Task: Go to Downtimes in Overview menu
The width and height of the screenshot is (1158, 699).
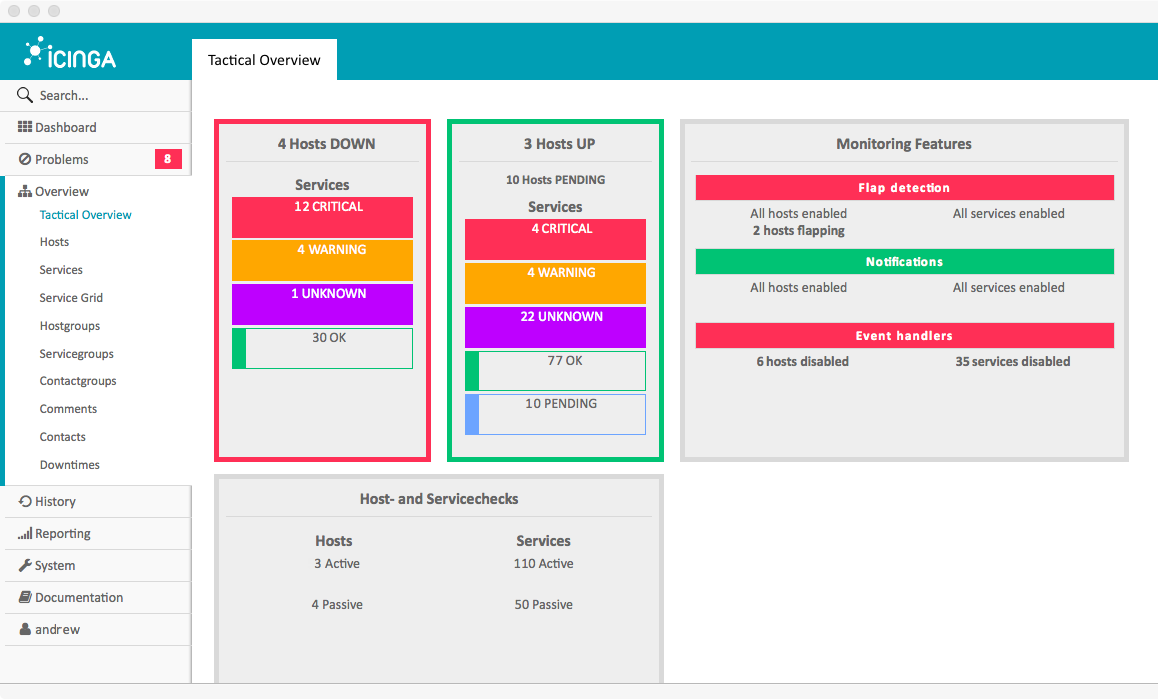Action: click(69, 465)
